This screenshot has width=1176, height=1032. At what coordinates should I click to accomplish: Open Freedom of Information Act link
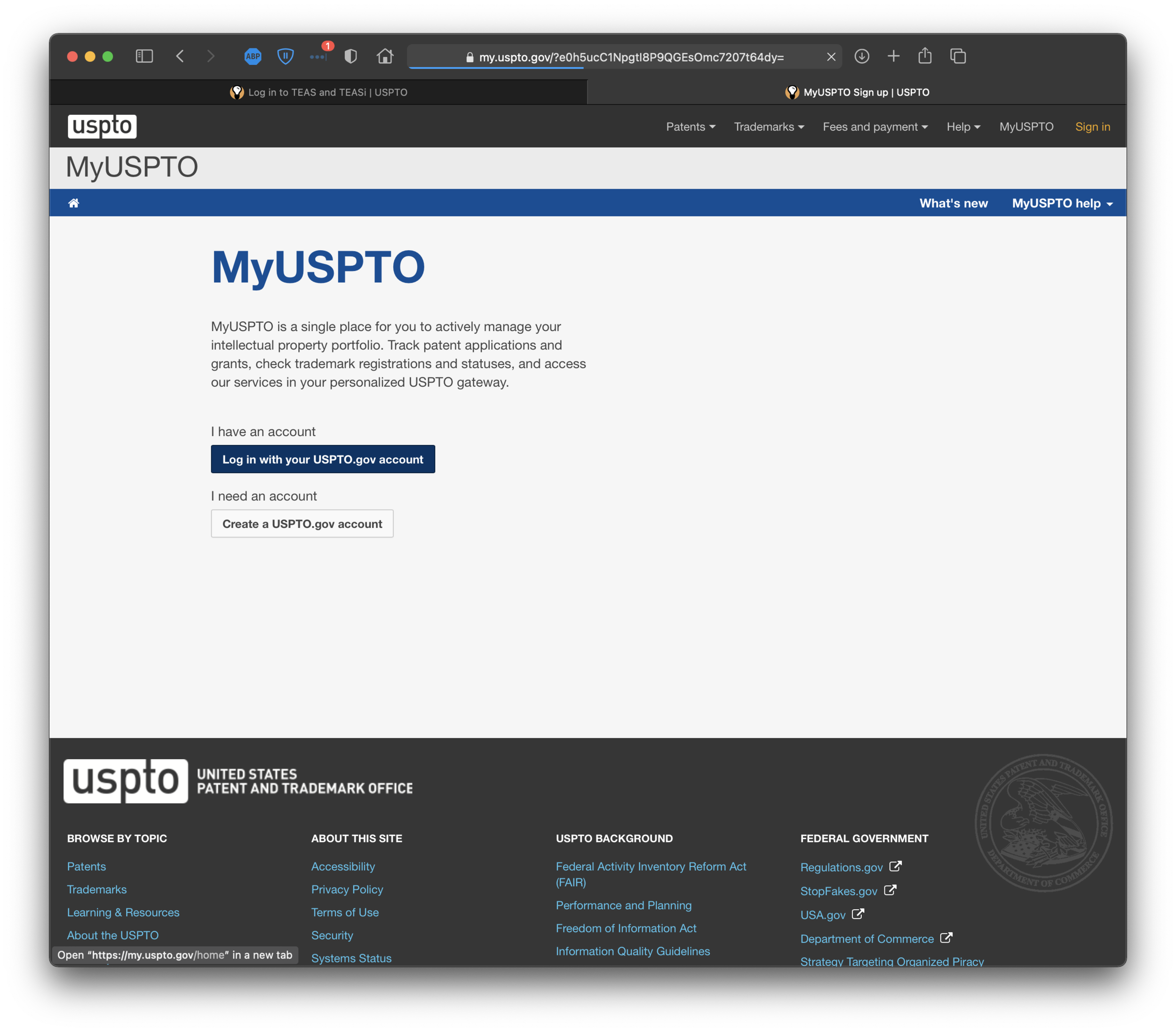pyautogui.click(x=626, y=929)
